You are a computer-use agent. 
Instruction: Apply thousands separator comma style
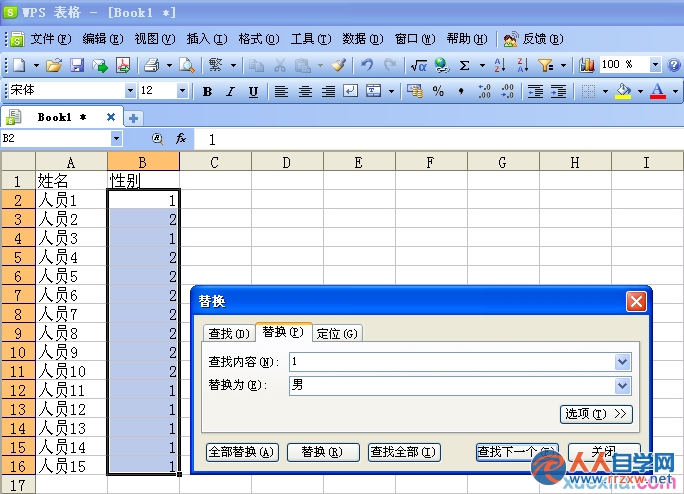coord(461,91)
